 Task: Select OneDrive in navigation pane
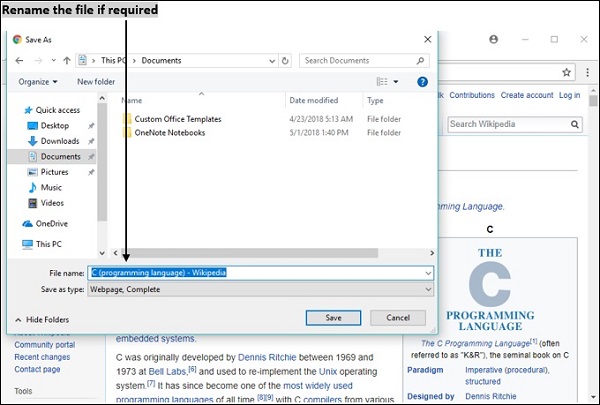(45, 224)
